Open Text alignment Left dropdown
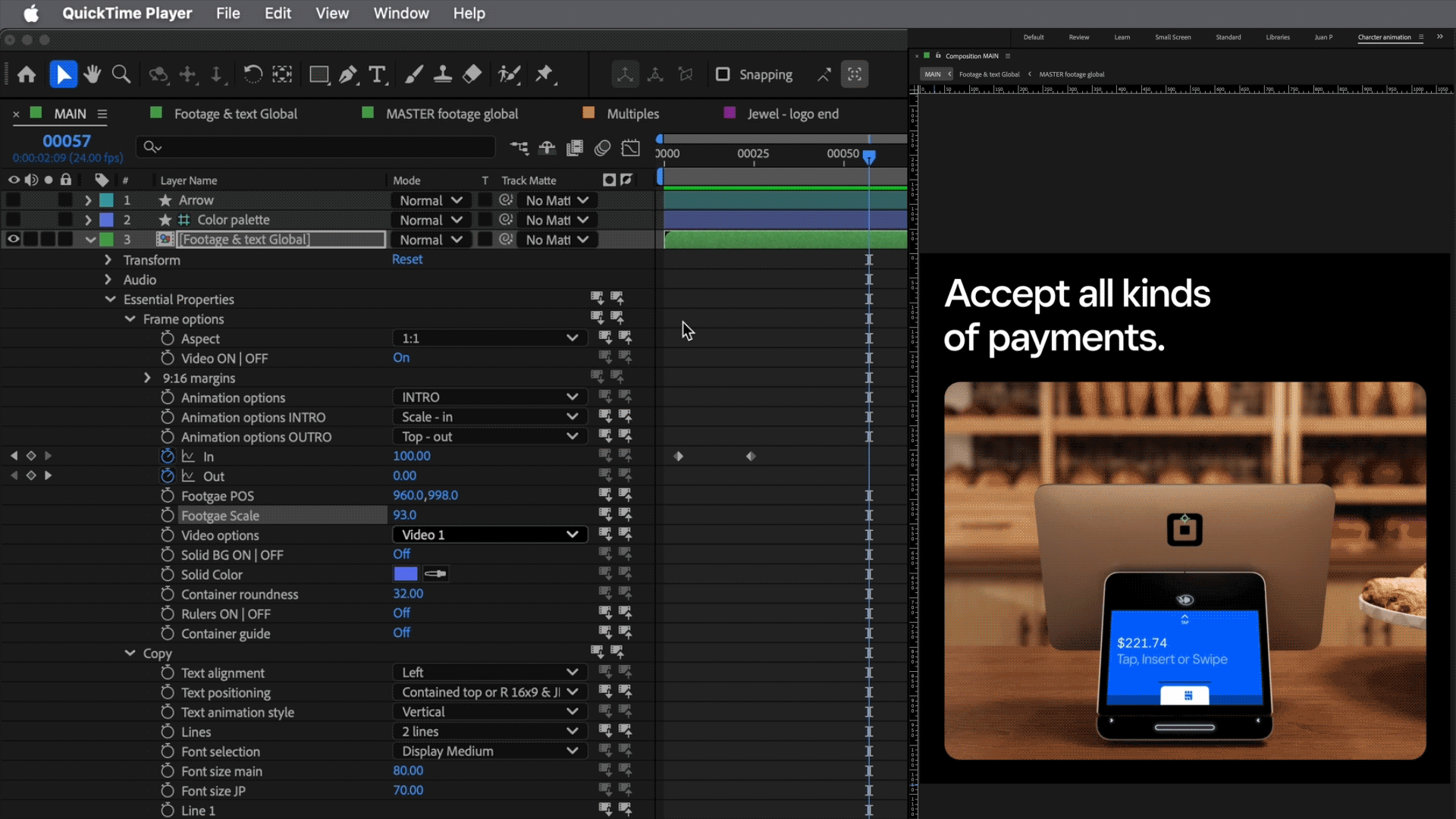1456x819 pixels. [489, 673]
